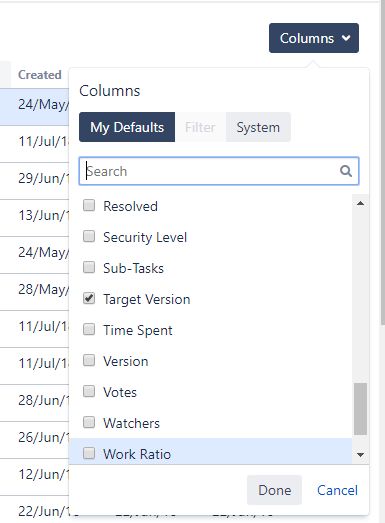The image size is (385, 523).
Task: Toggle the Version column checkbox
Action: [x=89, y=361]
